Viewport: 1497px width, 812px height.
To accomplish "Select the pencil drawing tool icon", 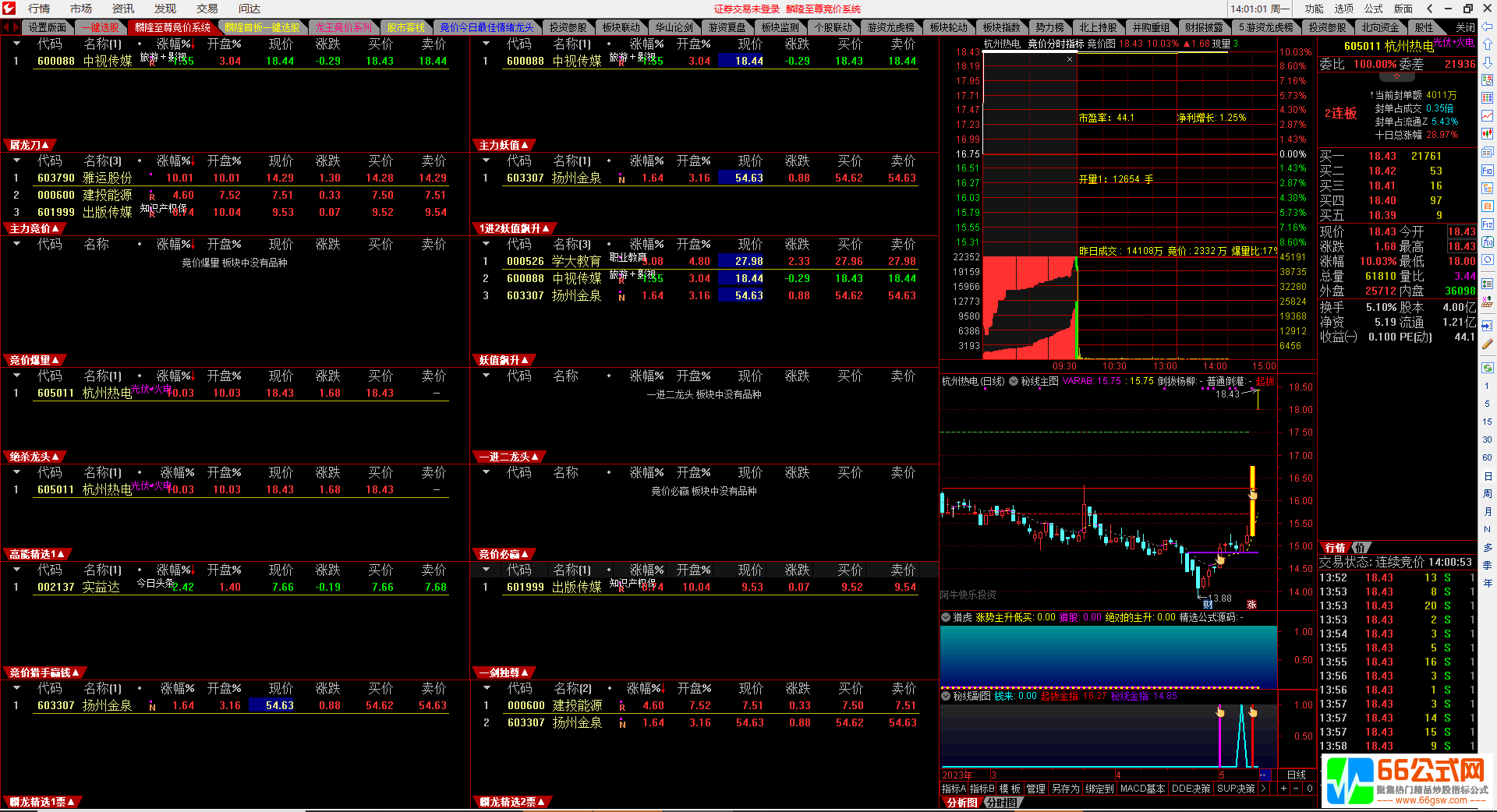I will (1488, 344).
